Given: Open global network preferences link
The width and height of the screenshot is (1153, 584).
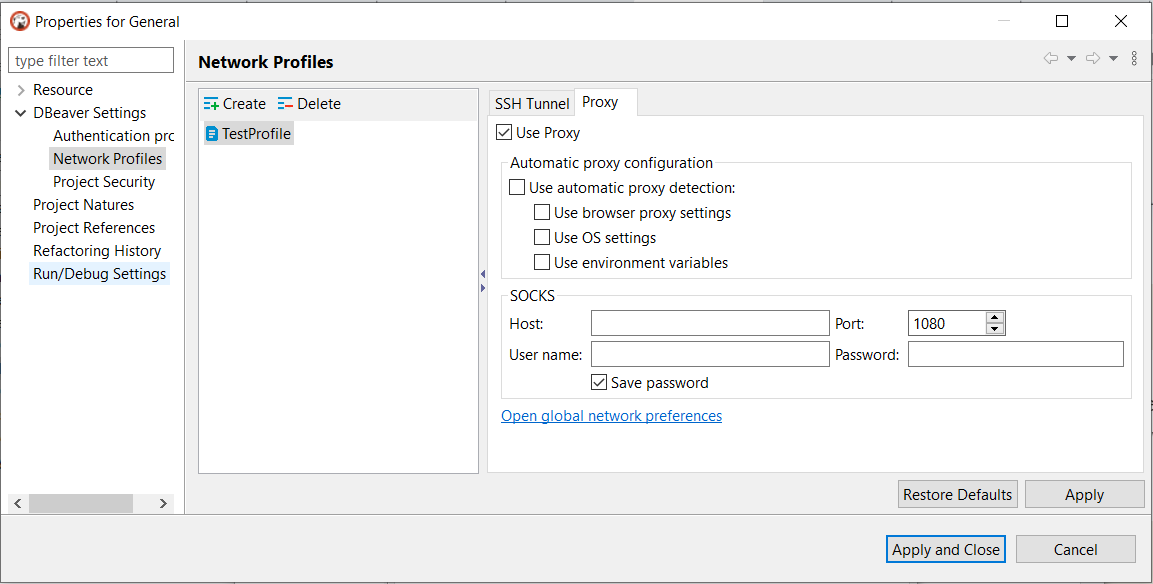Looking at the screenshot, I should [611, 415].
